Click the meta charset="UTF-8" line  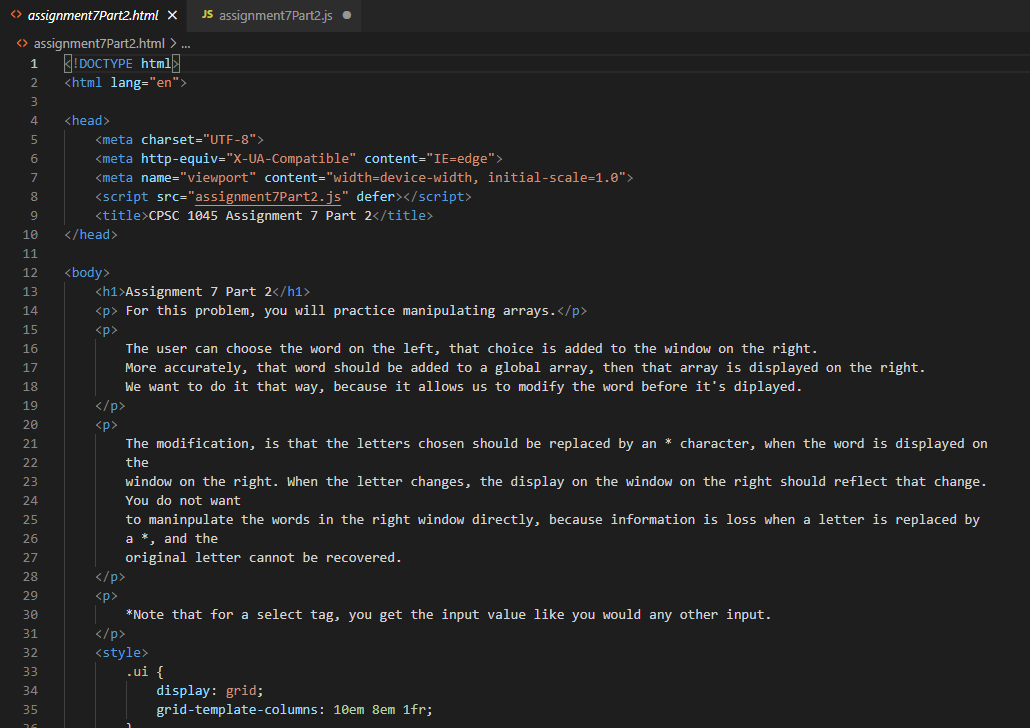coord(179,140)
